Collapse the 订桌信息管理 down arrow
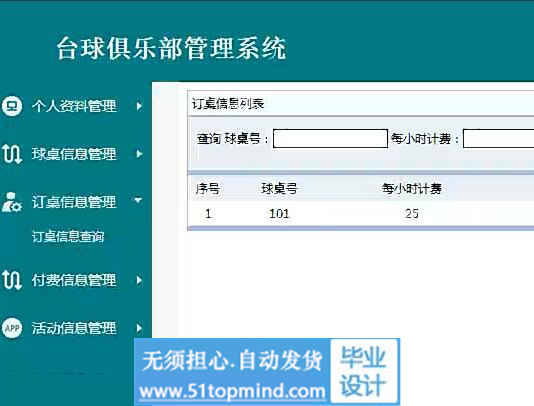Screen dimensions: 534x406 tap(138, 200)
